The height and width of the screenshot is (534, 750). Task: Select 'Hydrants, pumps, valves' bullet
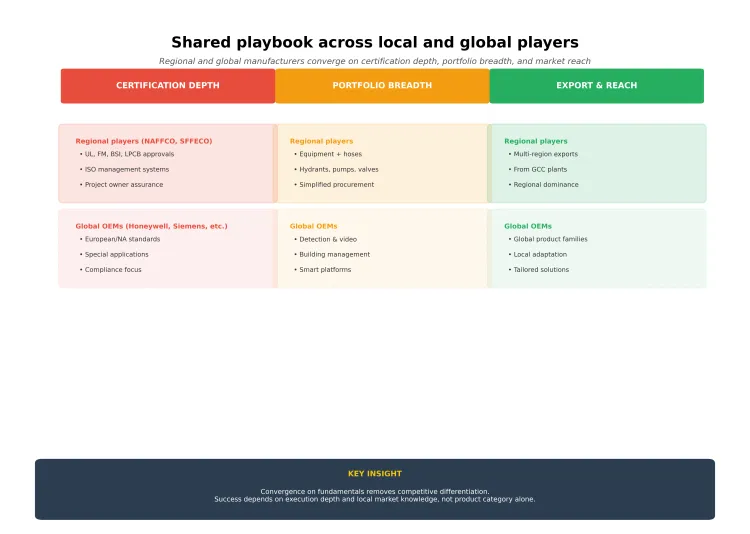point(338,170)
